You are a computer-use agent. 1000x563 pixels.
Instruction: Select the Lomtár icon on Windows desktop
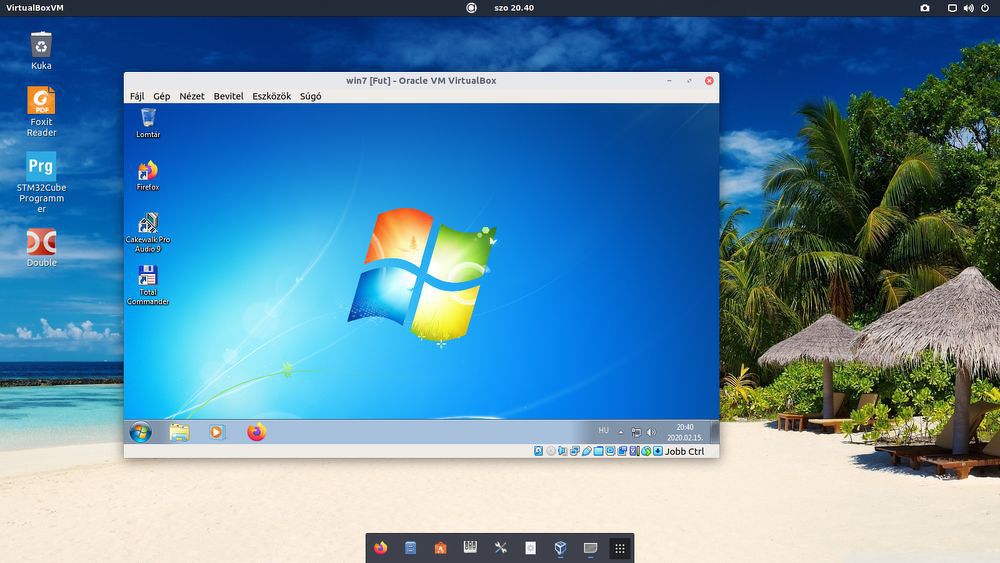(x=148, y=123)
